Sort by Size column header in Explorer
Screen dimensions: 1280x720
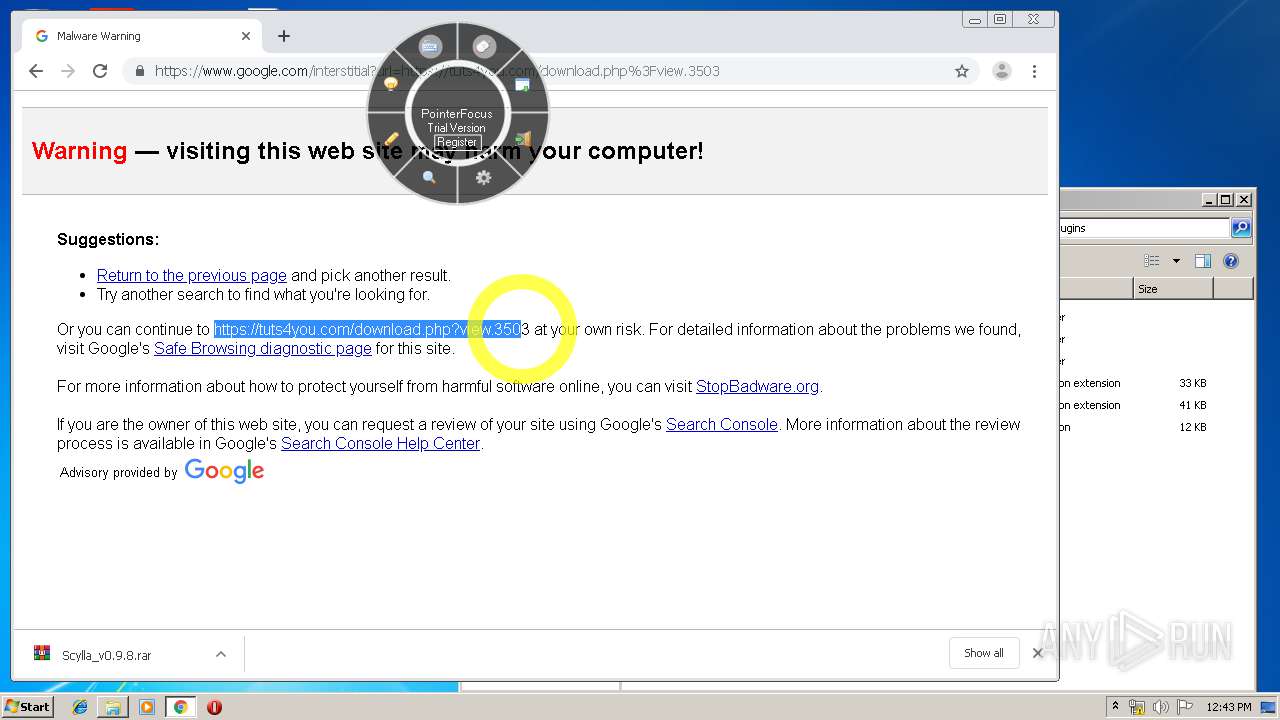[x=1173, y=289]
